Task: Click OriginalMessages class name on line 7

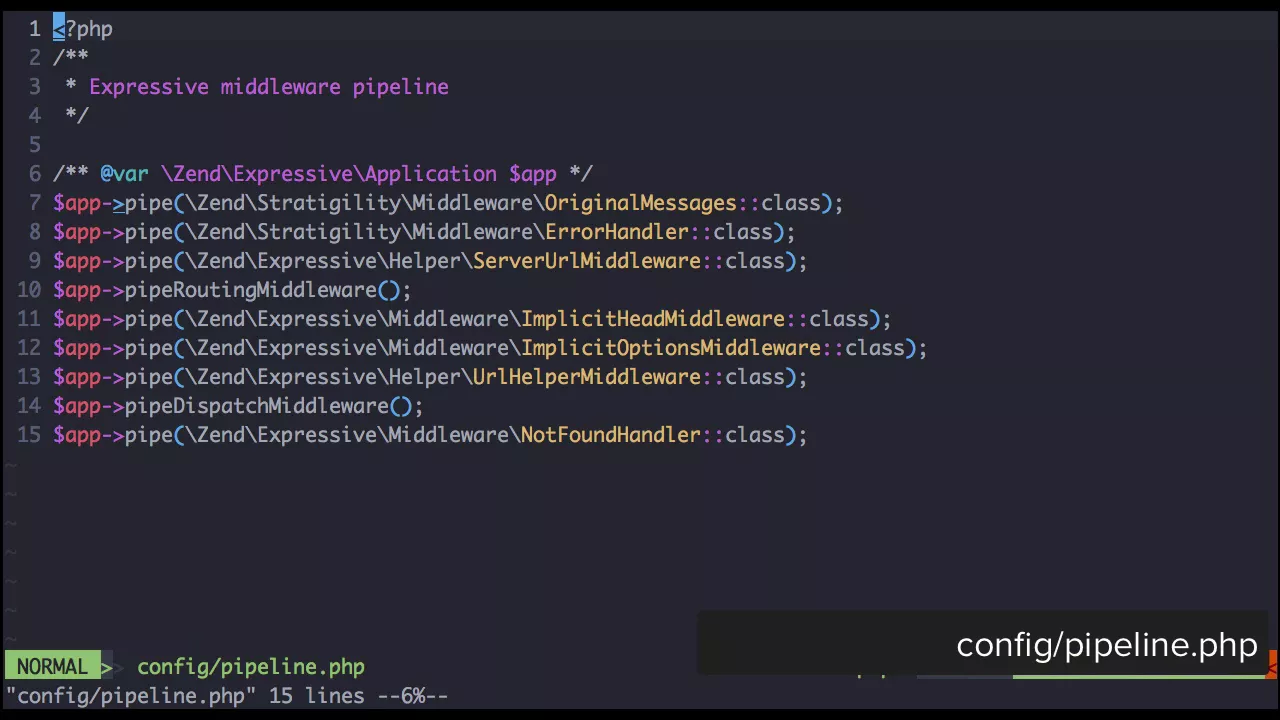Action: tap(640, 203)
